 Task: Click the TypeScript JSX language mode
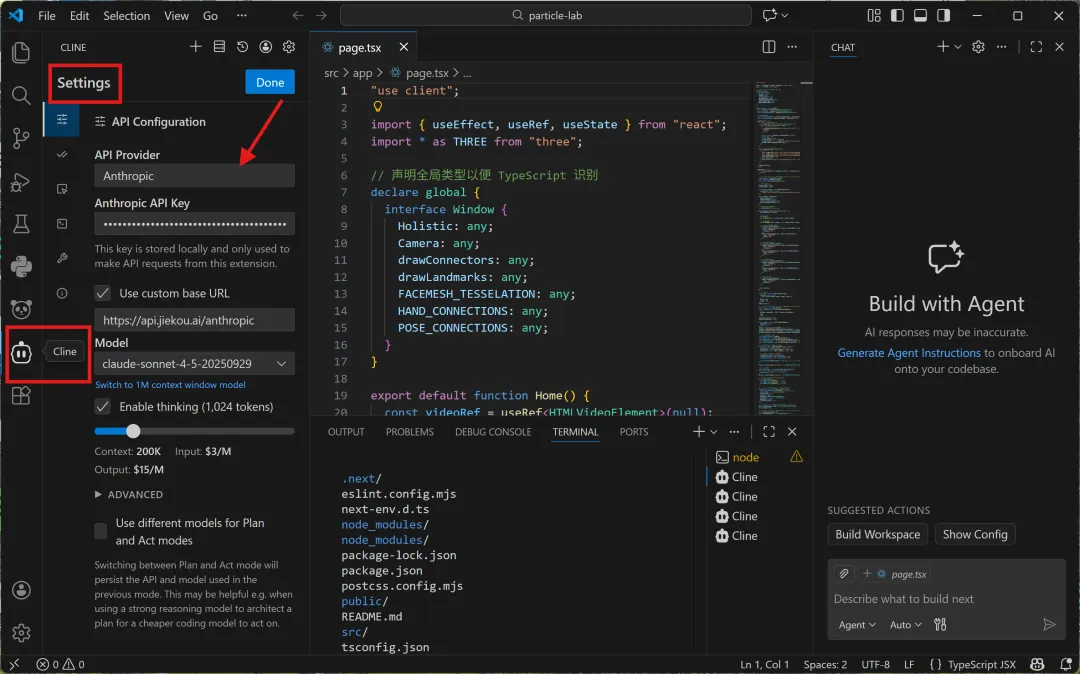(x=982, y=664)
